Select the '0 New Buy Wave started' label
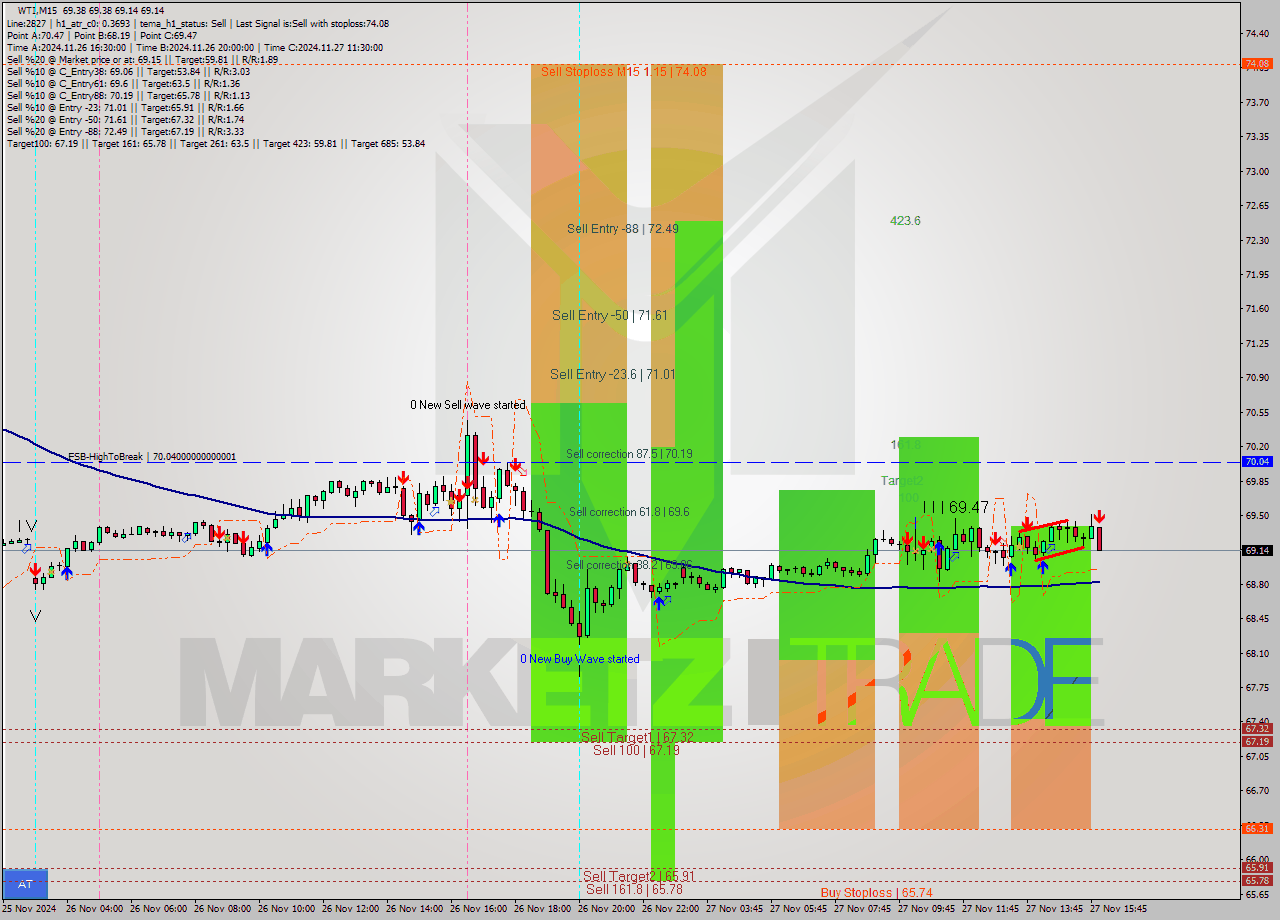 (x=579, y=659)
